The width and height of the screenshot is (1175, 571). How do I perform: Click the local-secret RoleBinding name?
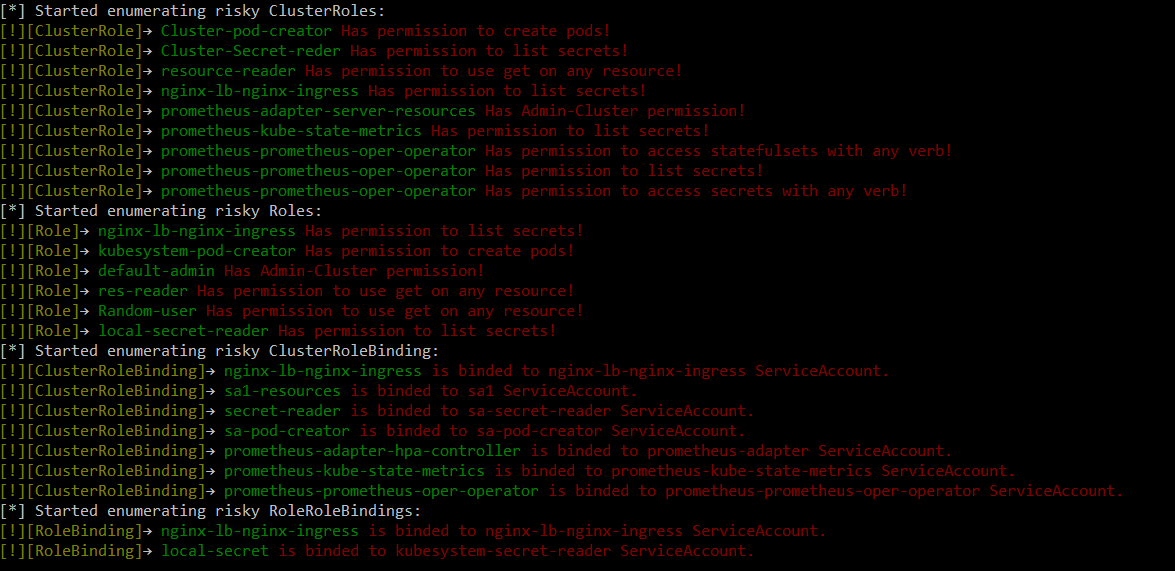(x=215, y=551)
